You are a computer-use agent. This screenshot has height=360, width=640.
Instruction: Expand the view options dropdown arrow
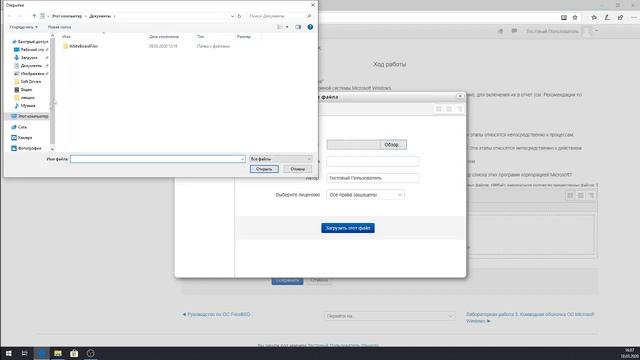287,27
